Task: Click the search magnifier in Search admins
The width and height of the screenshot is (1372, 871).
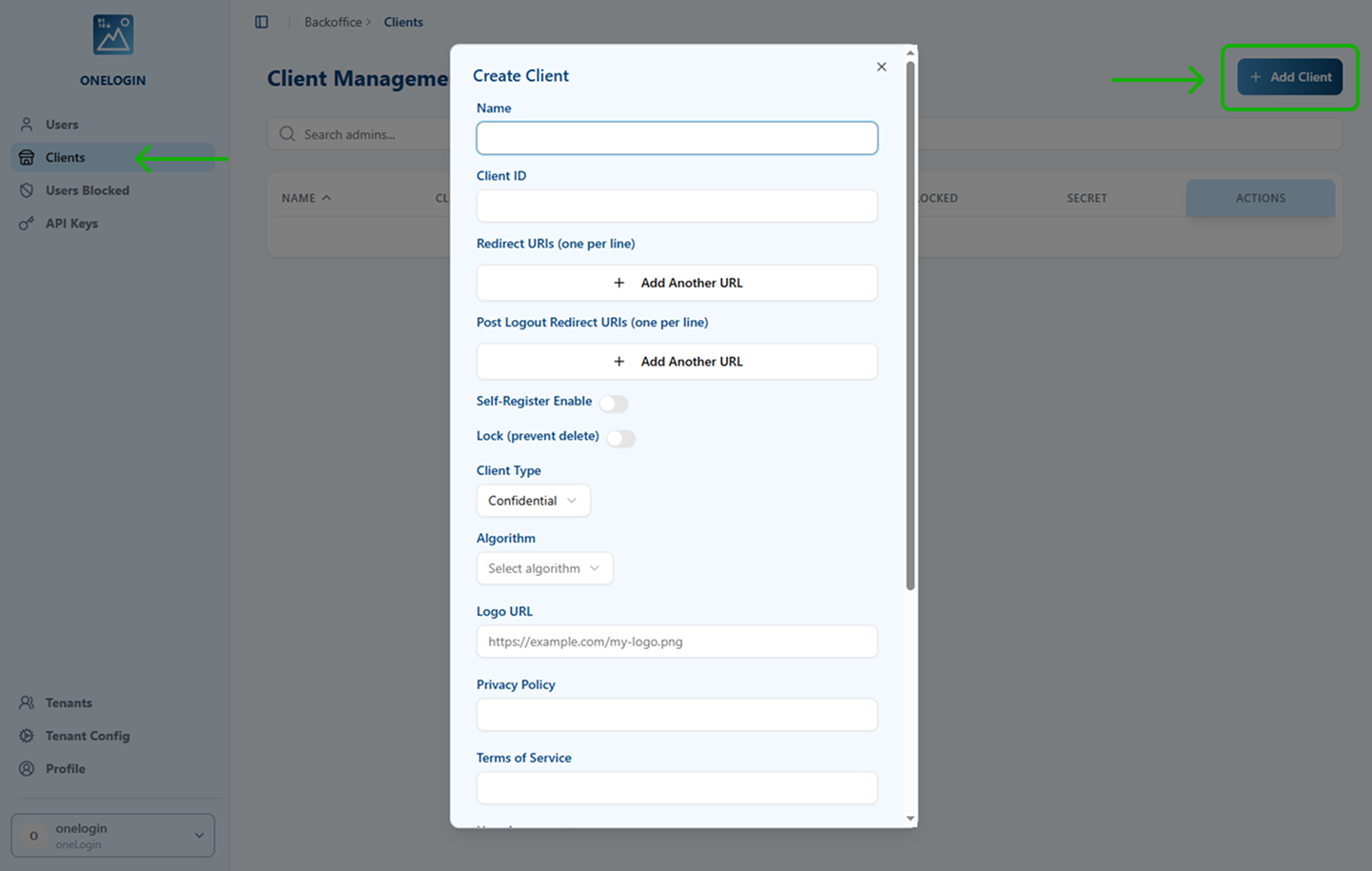Action: pos(286,134)
